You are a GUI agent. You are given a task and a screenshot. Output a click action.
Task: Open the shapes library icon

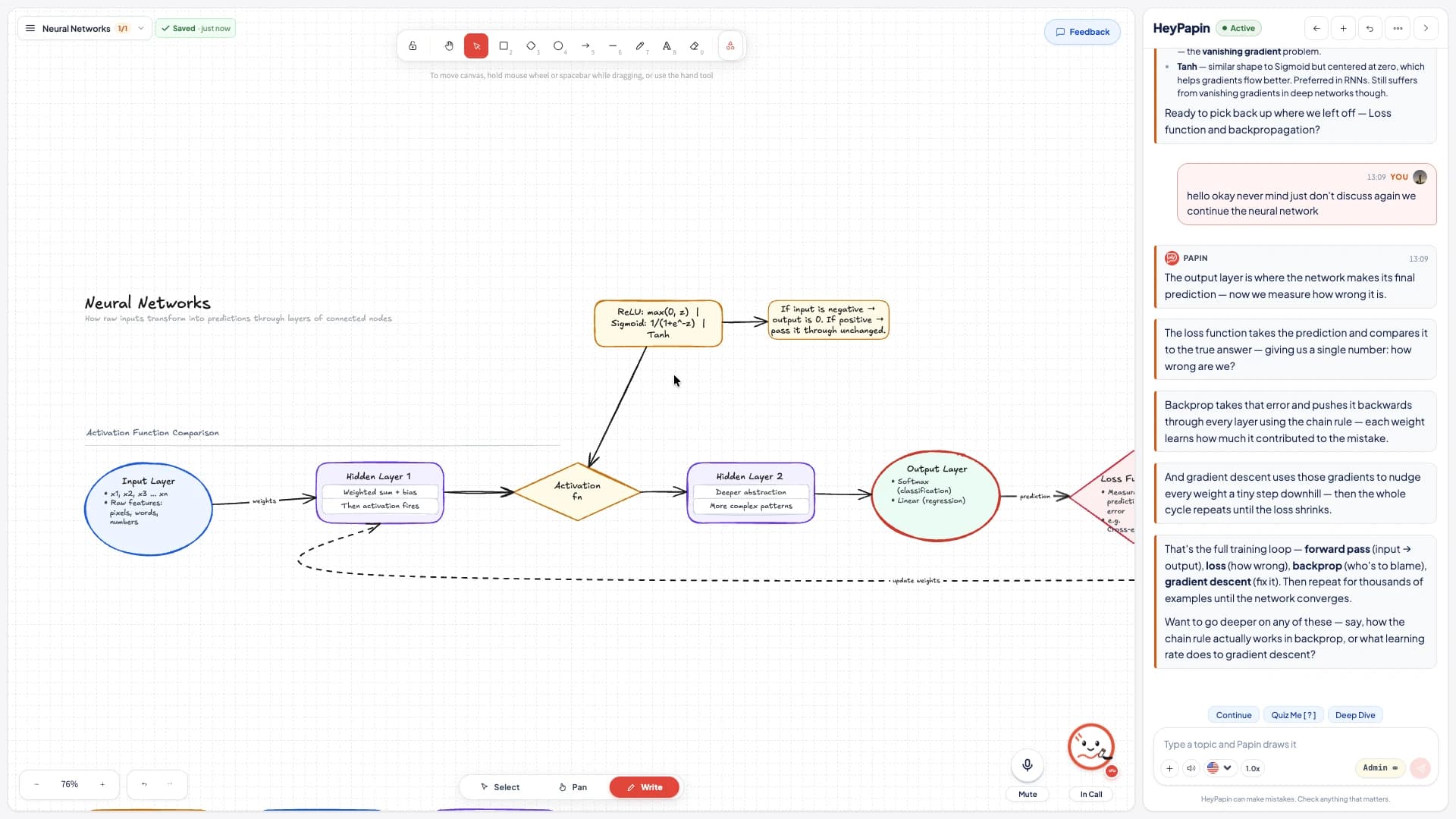pyautogui.click(x=730, y=46)
